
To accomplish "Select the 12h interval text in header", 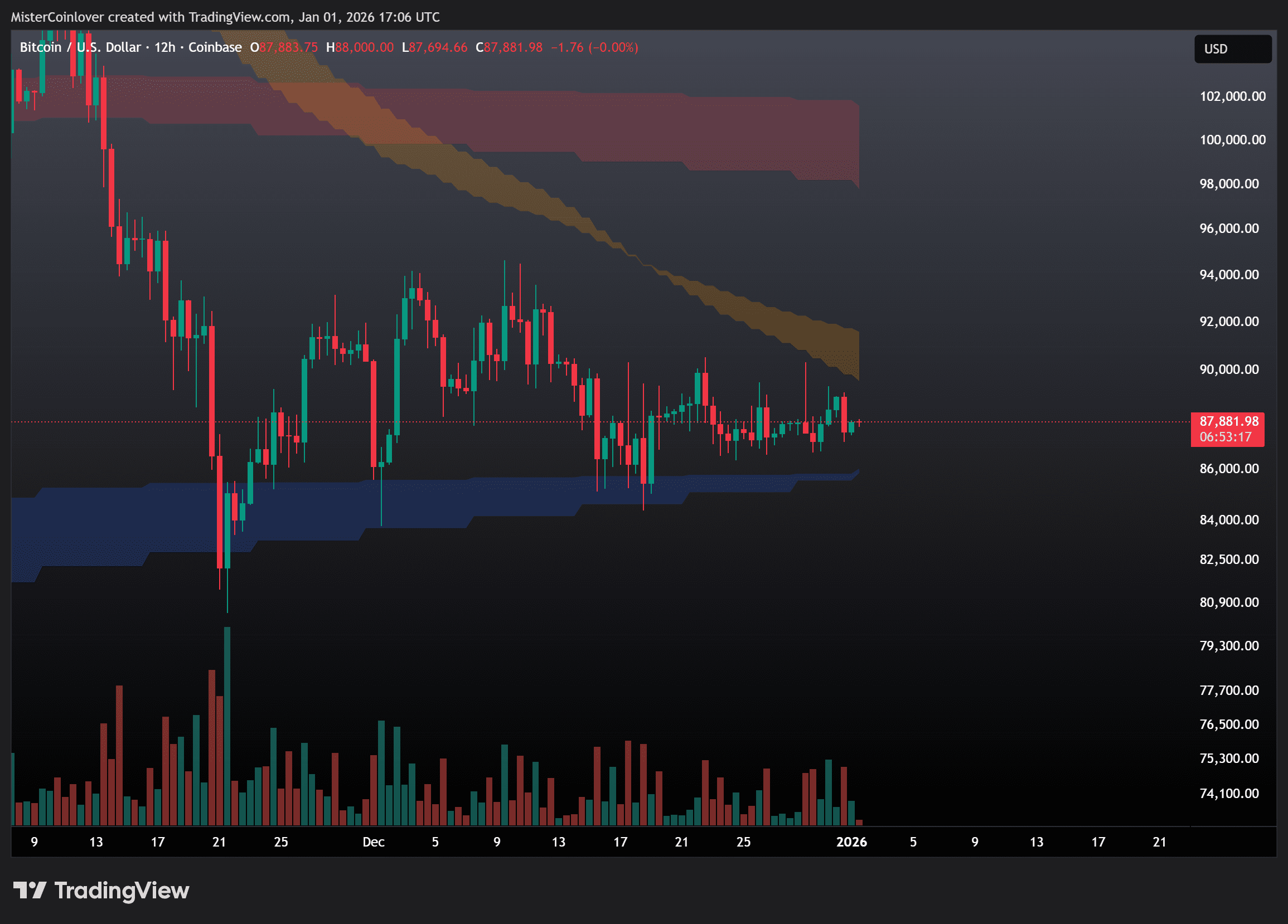I will click(164, 47).
